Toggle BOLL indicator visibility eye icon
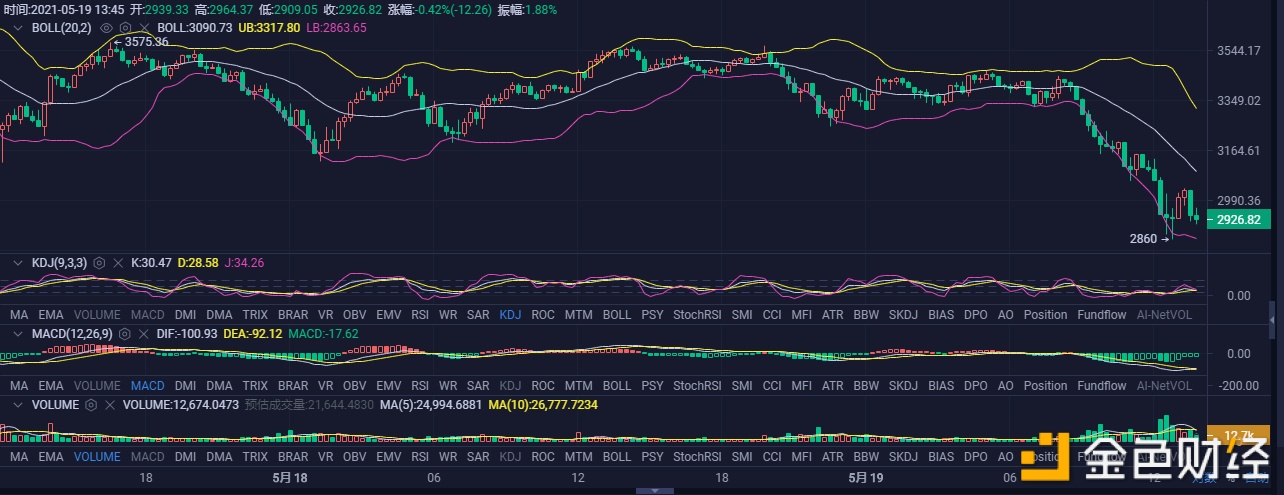 tap(106, 28)
